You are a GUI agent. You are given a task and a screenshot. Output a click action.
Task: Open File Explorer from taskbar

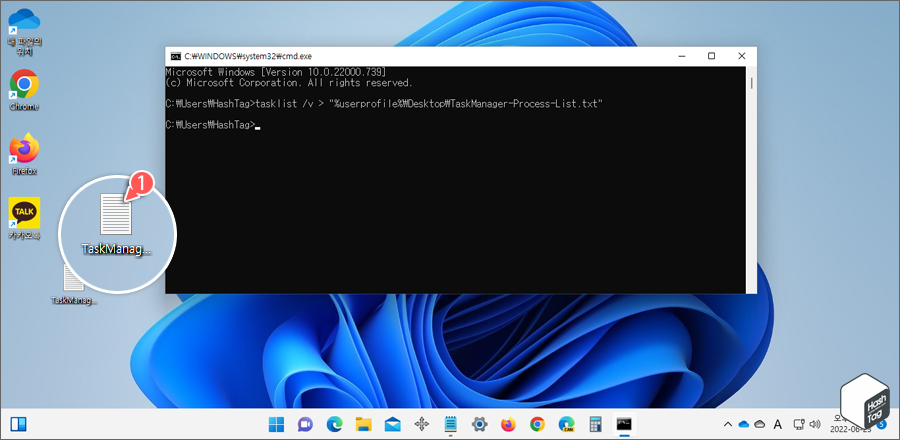tap(364, 425)
